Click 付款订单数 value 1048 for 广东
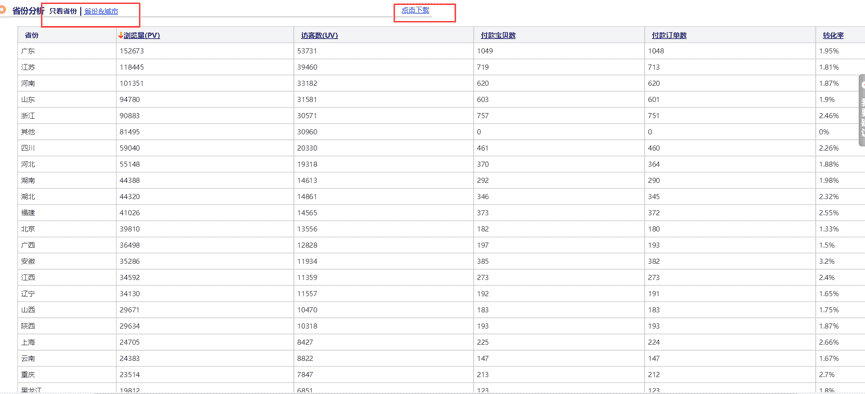This screenshot has height=394, width=865. (x=656, y=51)
